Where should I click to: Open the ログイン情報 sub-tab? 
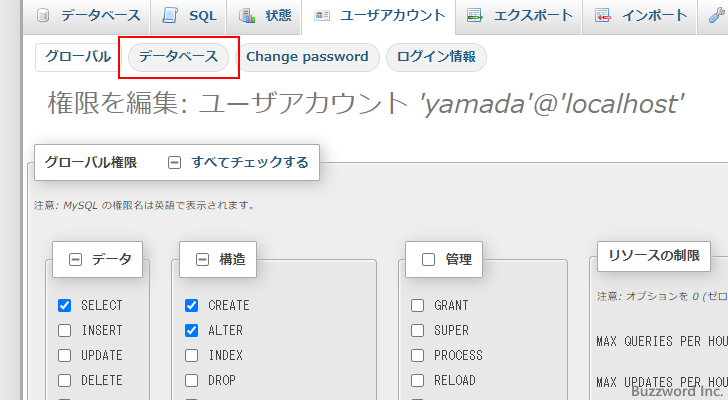point(436,57)
